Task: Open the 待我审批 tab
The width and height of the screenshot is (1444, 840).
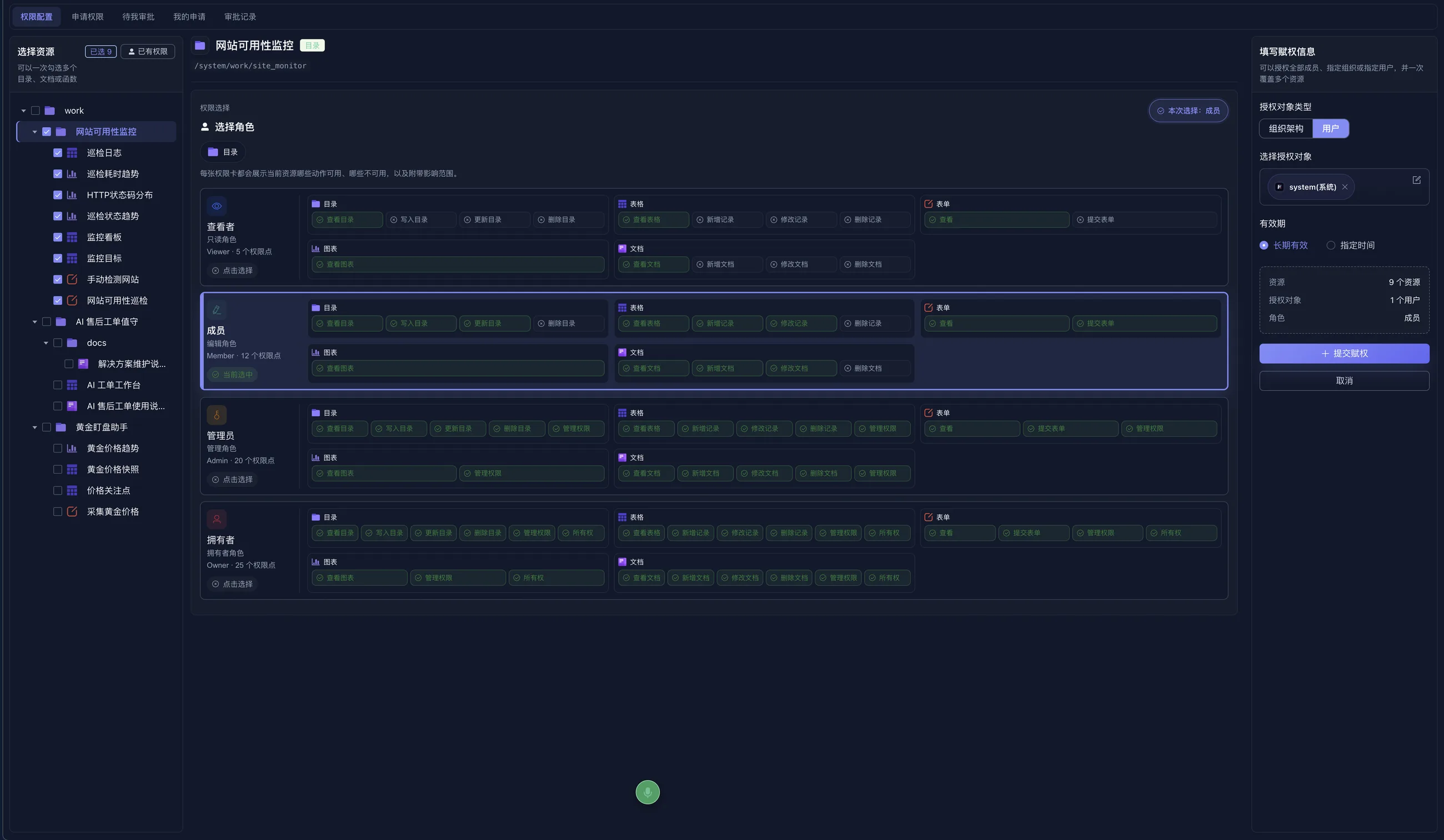Action: point(138,17)
